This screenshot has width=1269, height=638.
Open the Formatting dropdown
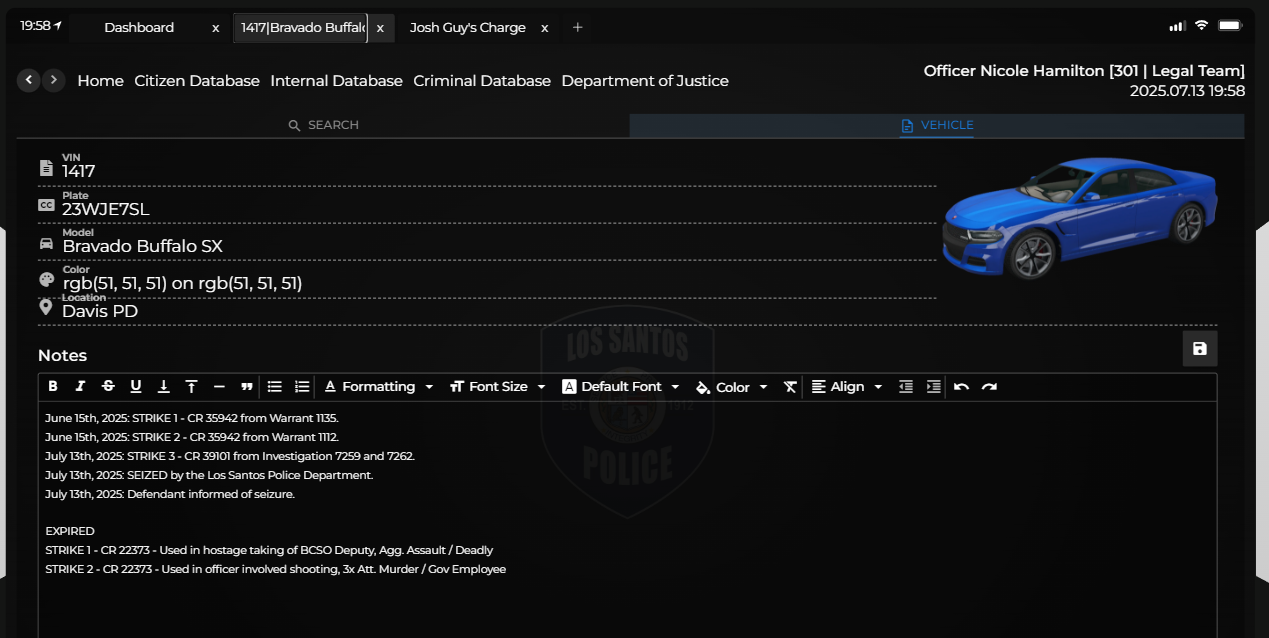tap(379, 387)
